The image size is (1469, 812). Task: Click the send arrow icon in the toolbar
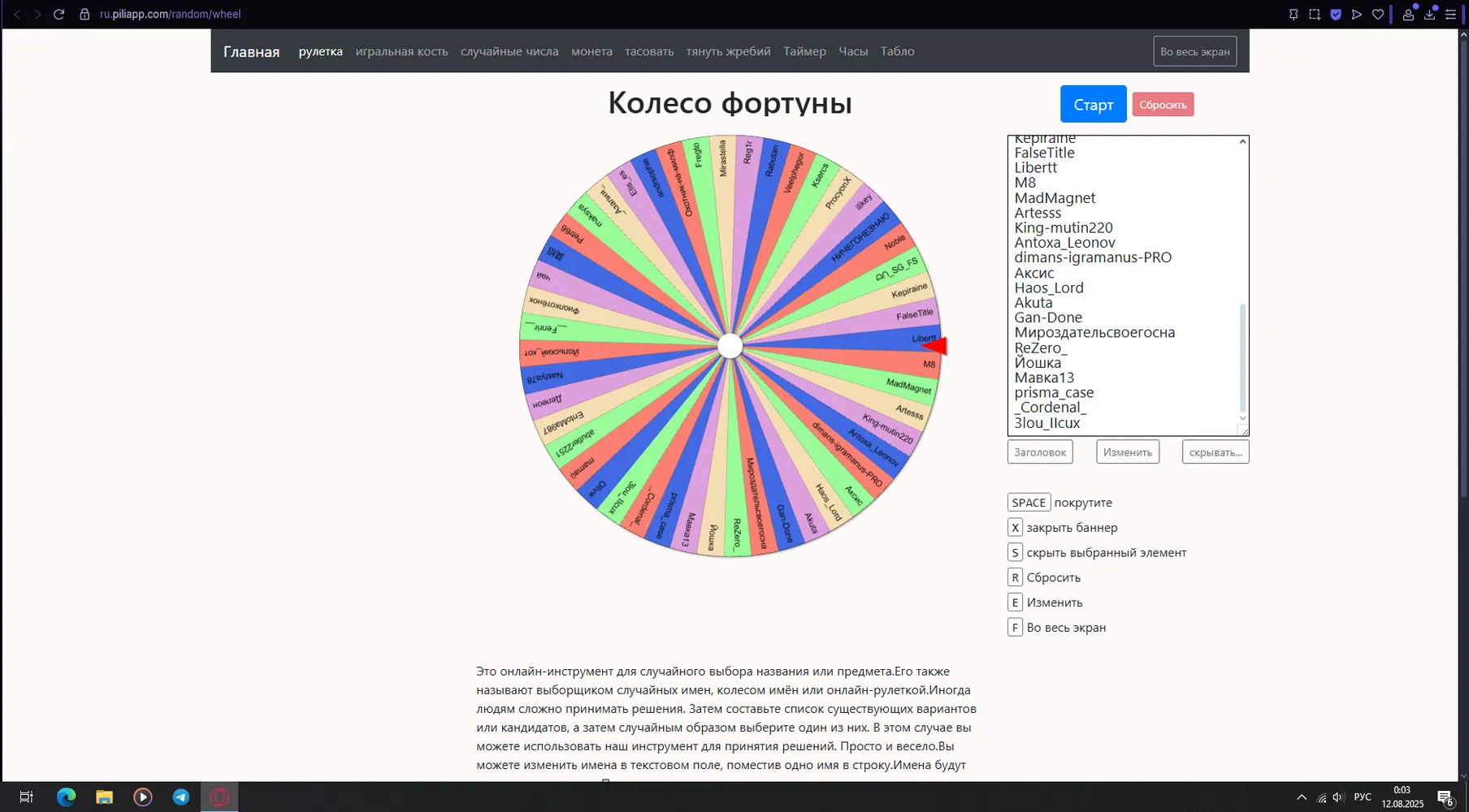[1357, 14]
